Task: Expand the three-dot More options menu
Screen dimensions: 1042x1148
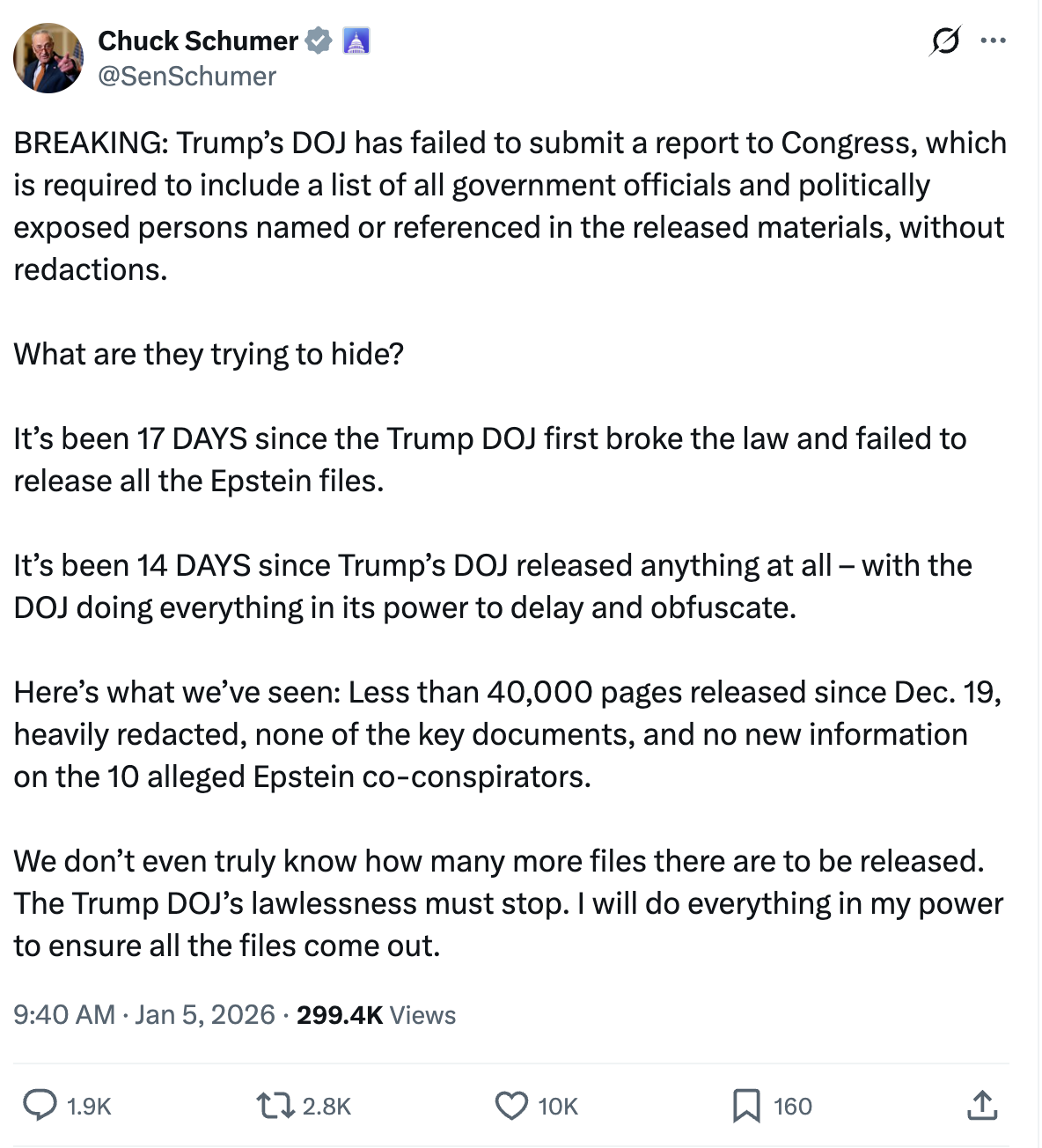Action: [993, 40]
